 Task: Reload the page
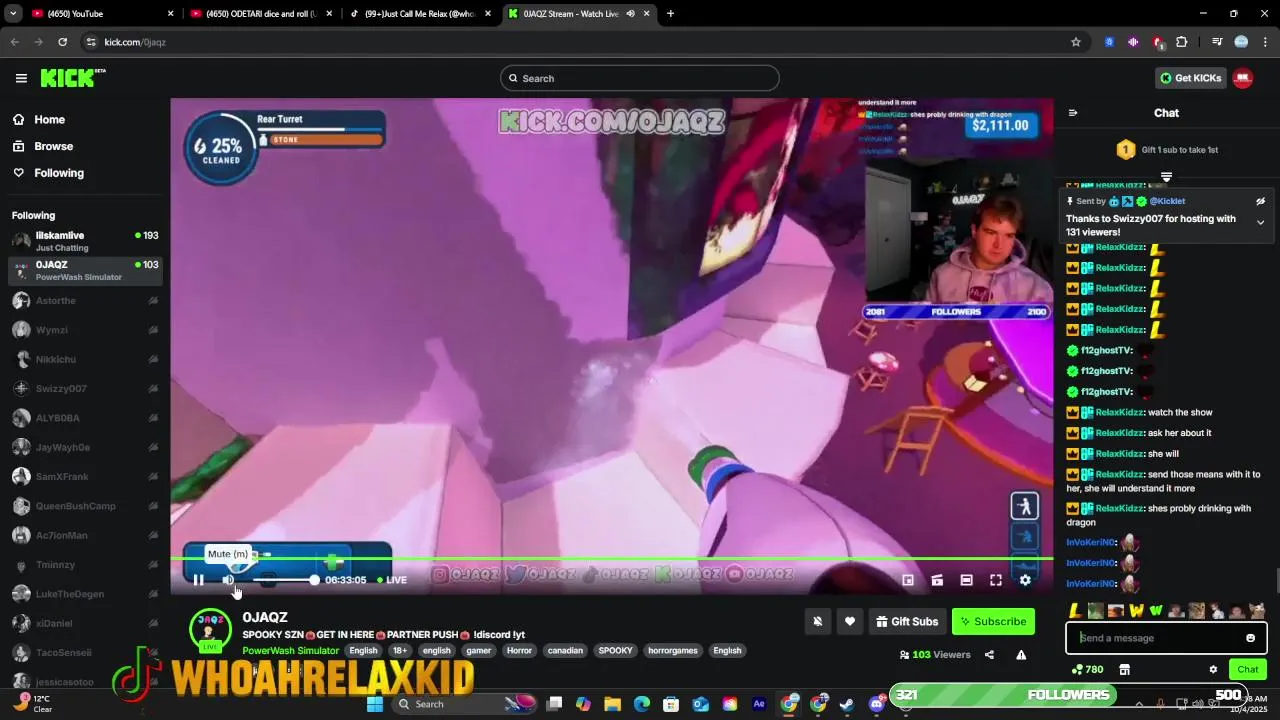coord(62,42)
